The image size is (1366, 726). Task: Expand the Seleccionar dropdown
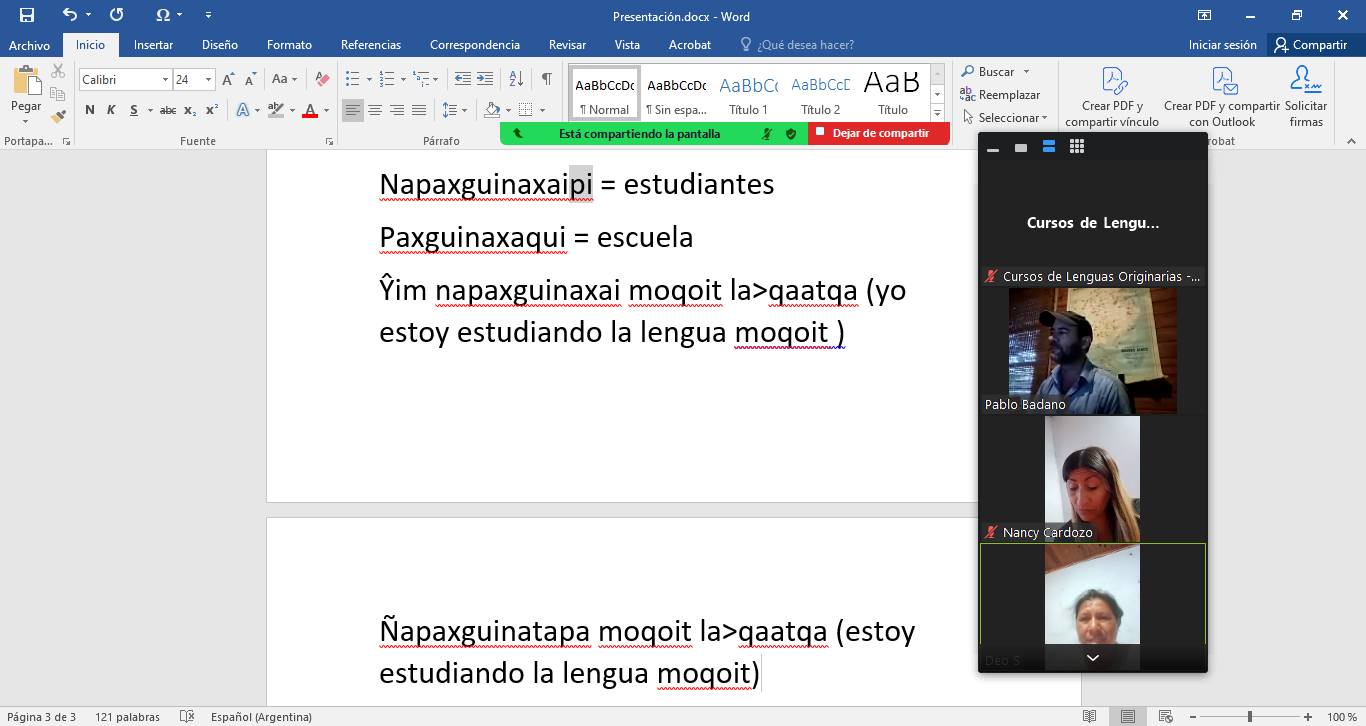tap(1012, 118)
